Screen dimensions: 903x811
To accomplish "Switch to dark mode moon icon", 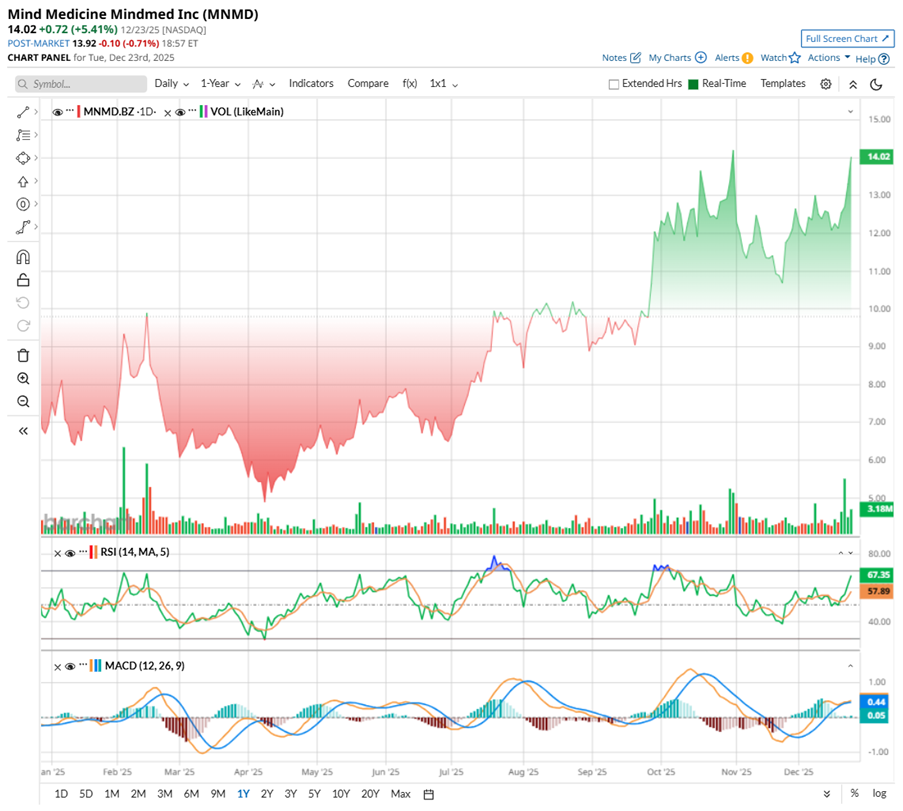I will [x=876, y=84].
